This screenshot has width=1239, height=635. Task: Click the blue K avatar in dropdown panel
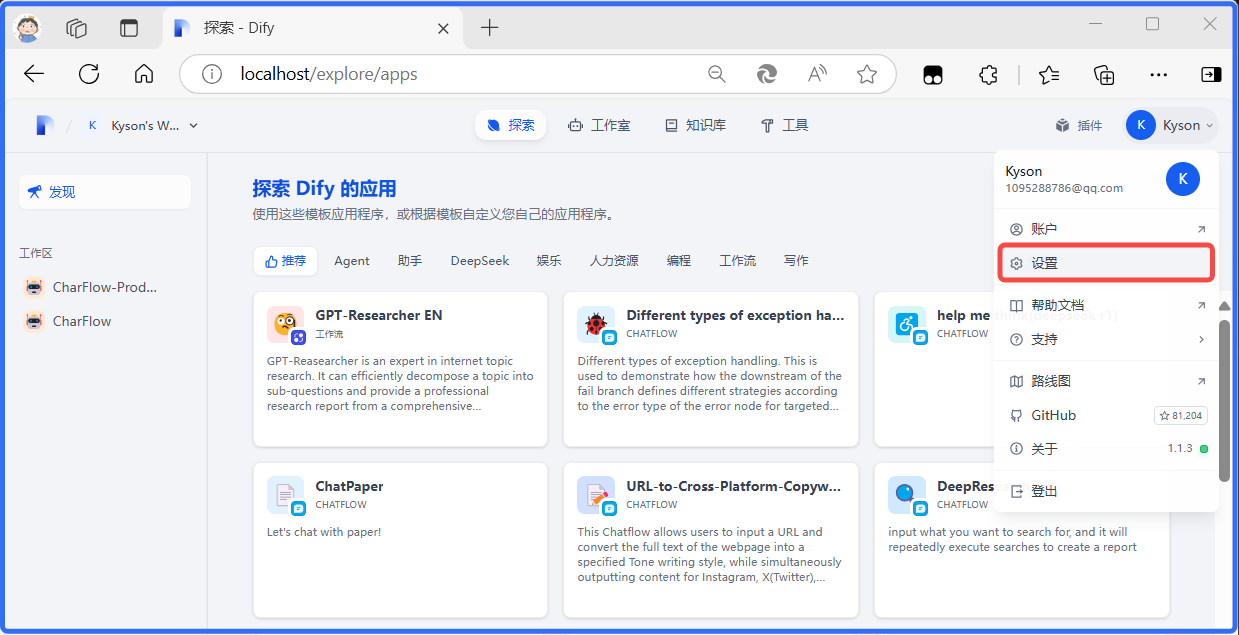pyautogui.click(x=1183, y=179)
